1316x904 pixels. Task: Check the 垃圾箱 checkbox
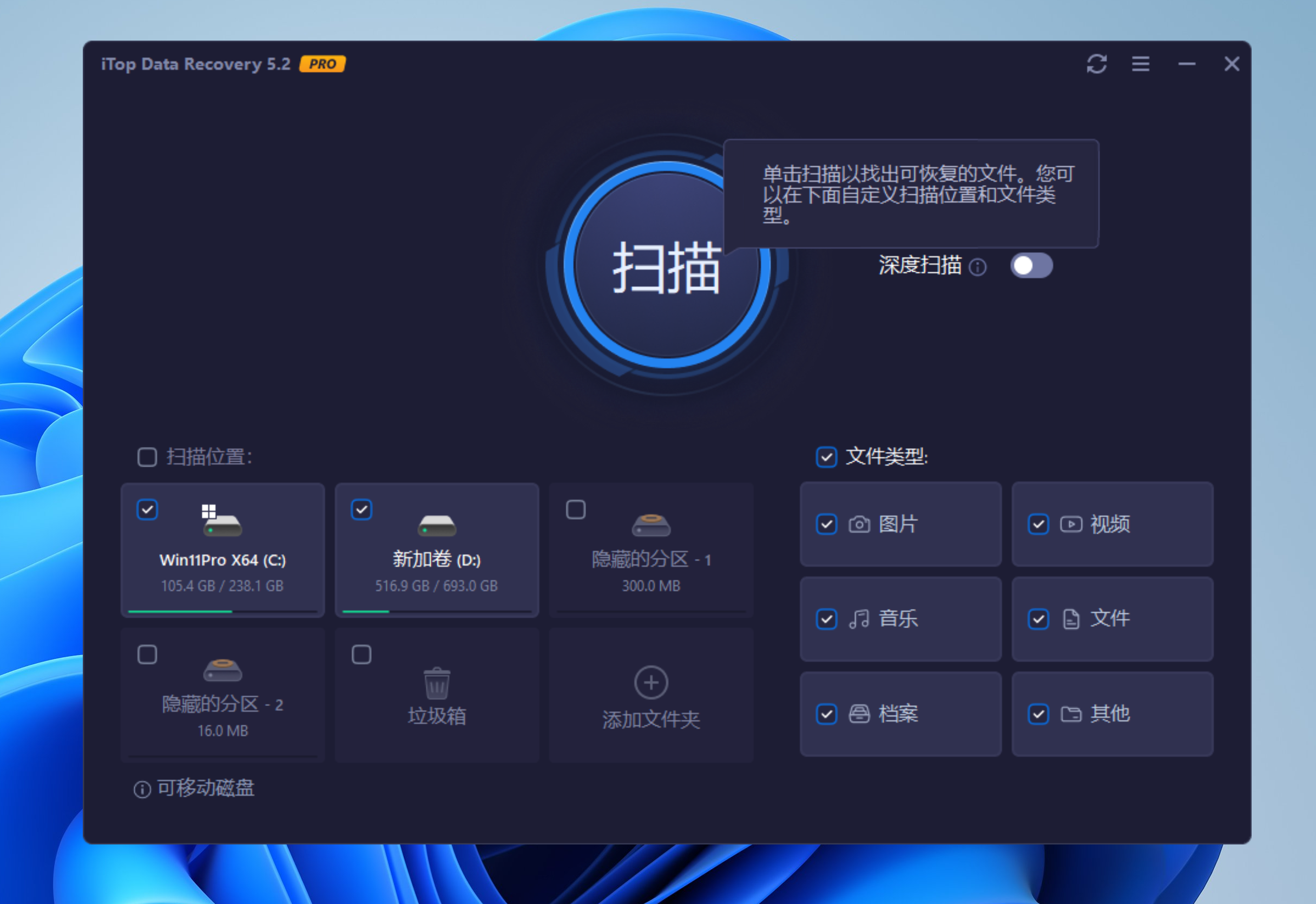point(361,654)
